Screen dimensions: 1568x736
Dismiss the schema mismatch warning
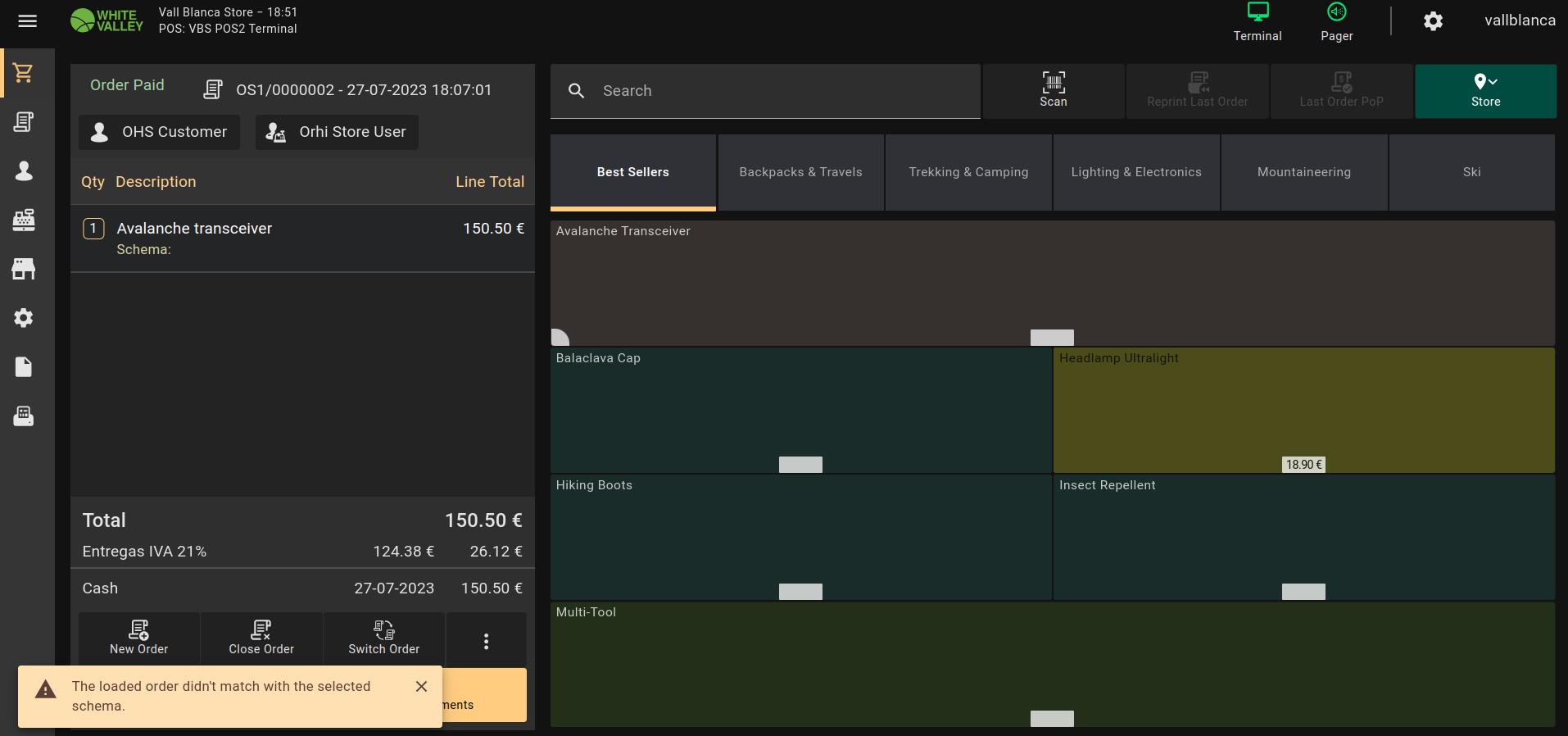[421, 687]
